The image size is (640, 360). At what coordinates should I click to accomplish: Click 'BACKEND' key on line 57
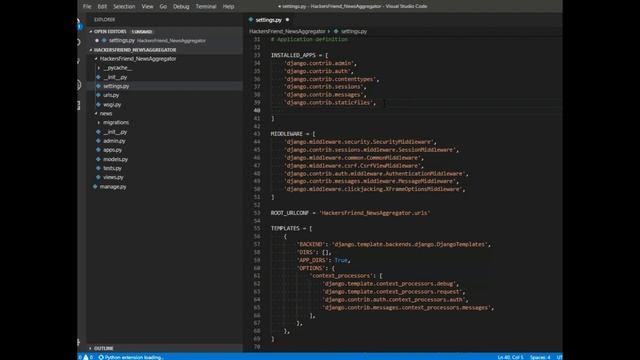coord(311,244)
